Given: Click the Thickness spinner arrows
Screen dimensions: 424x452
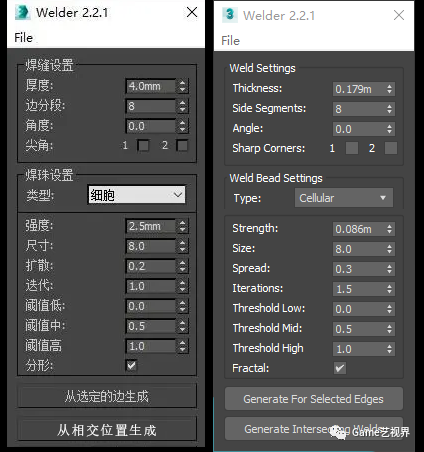Looking at the screenshot, I should coord(389,89).
